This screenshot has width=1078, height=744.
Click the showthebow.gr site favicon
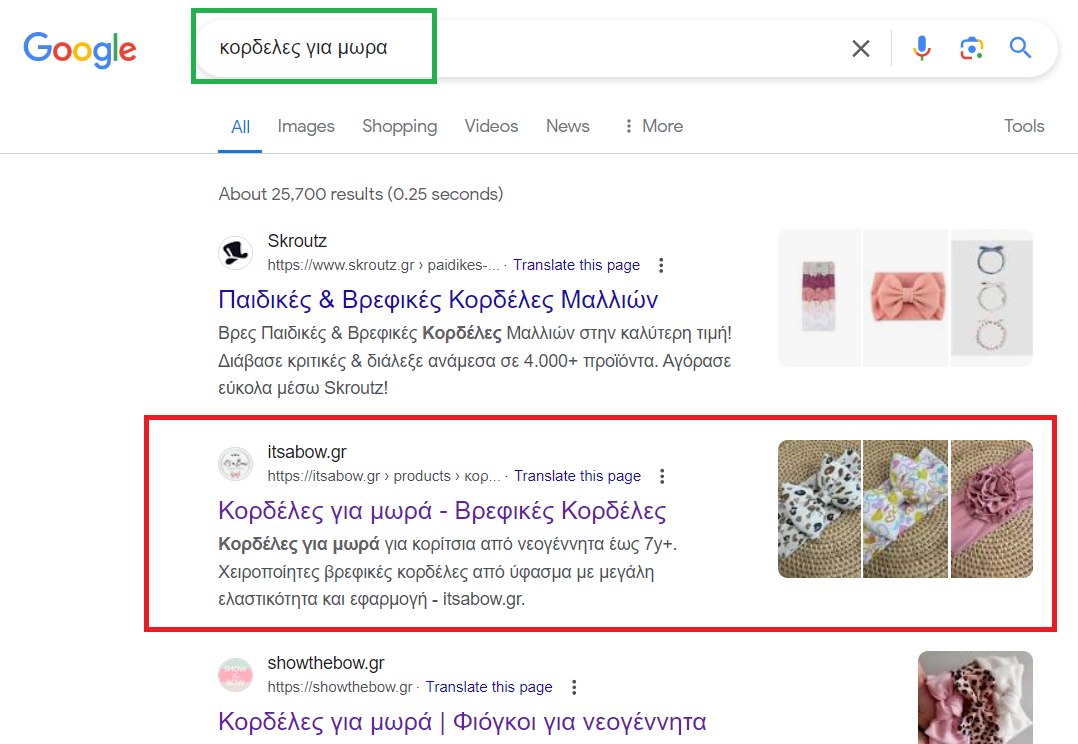click(235, 675)
